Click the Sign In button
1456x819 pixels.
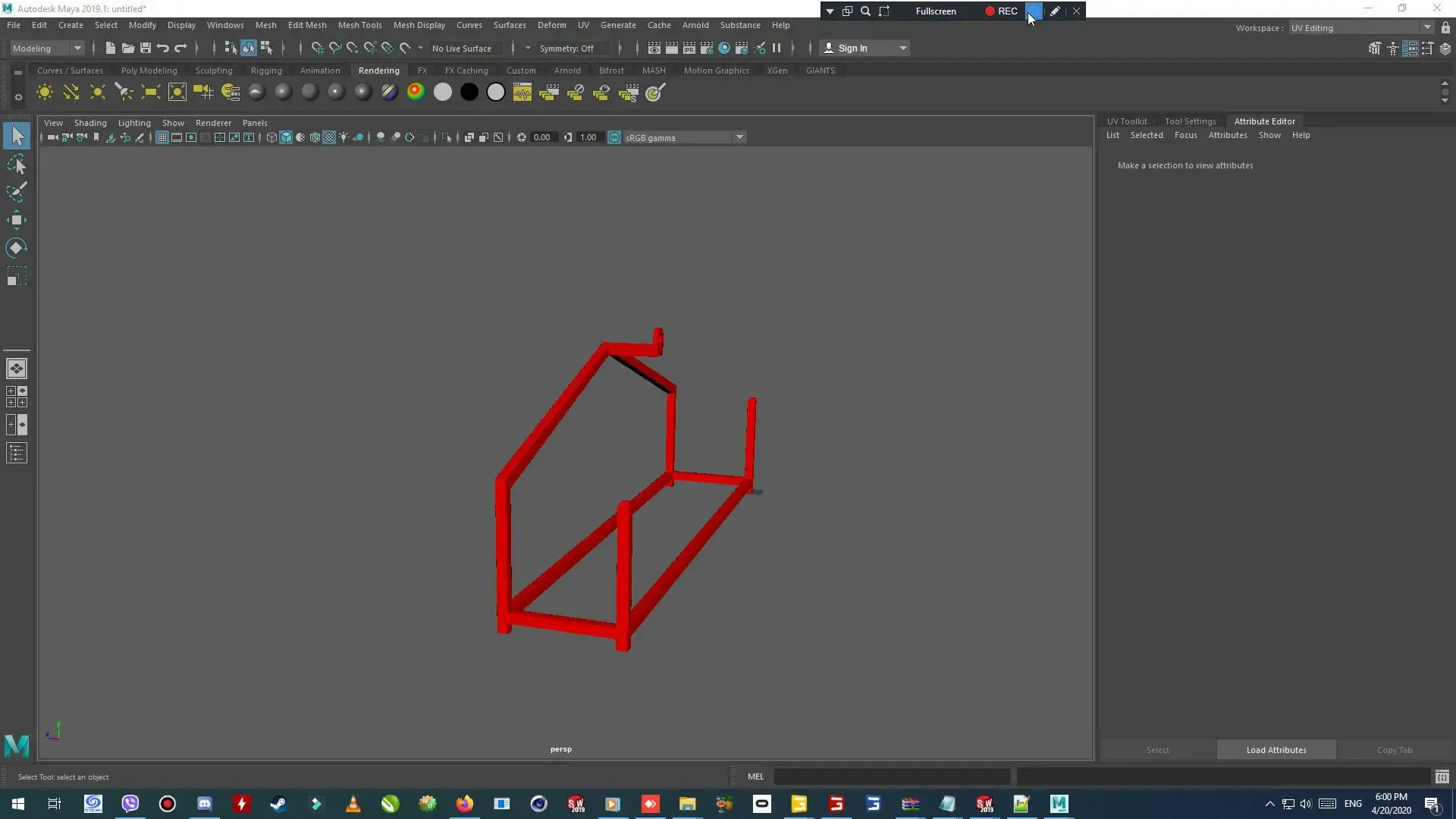point(852,48)
